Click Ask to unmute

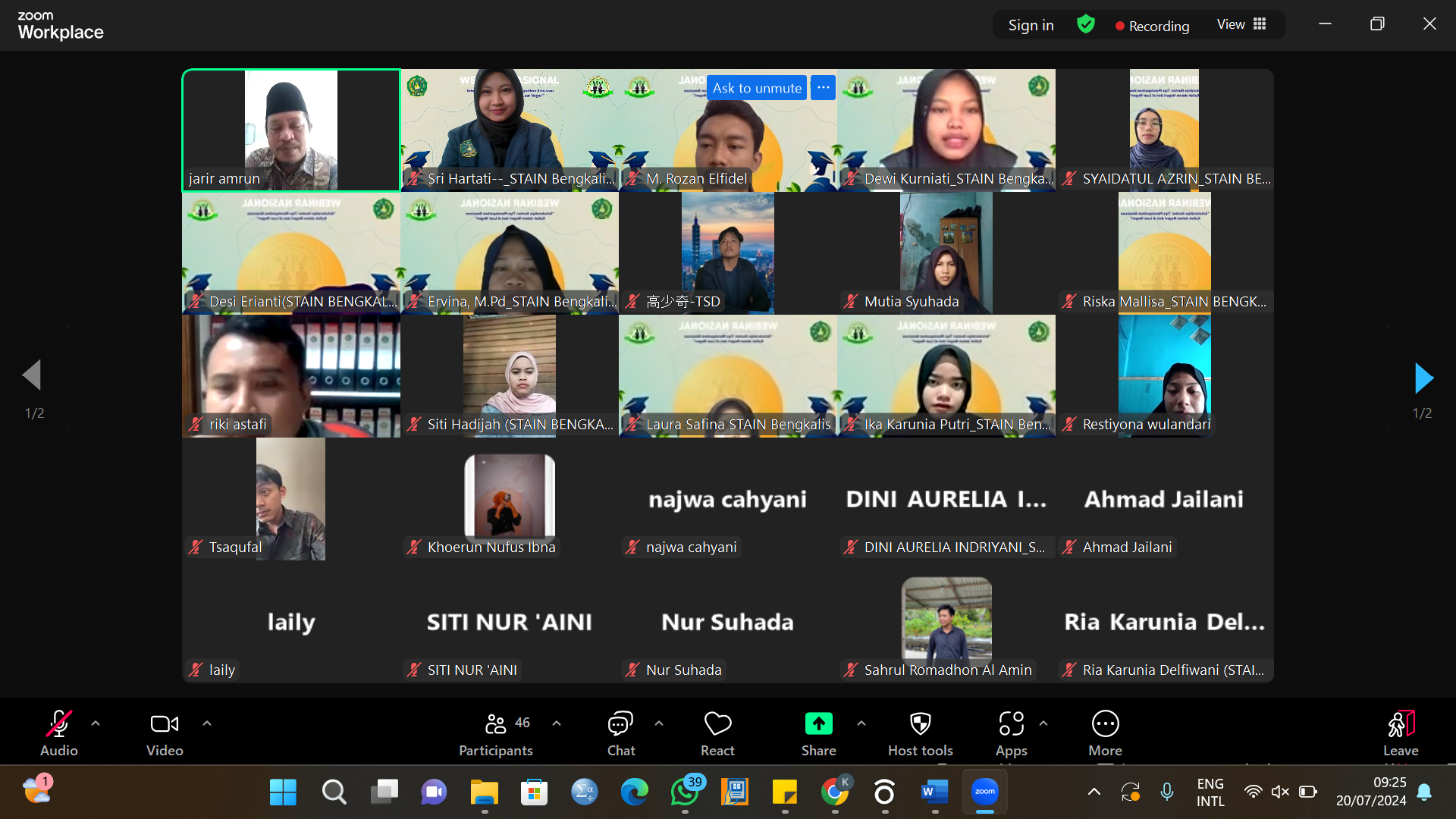click(756, 87)
